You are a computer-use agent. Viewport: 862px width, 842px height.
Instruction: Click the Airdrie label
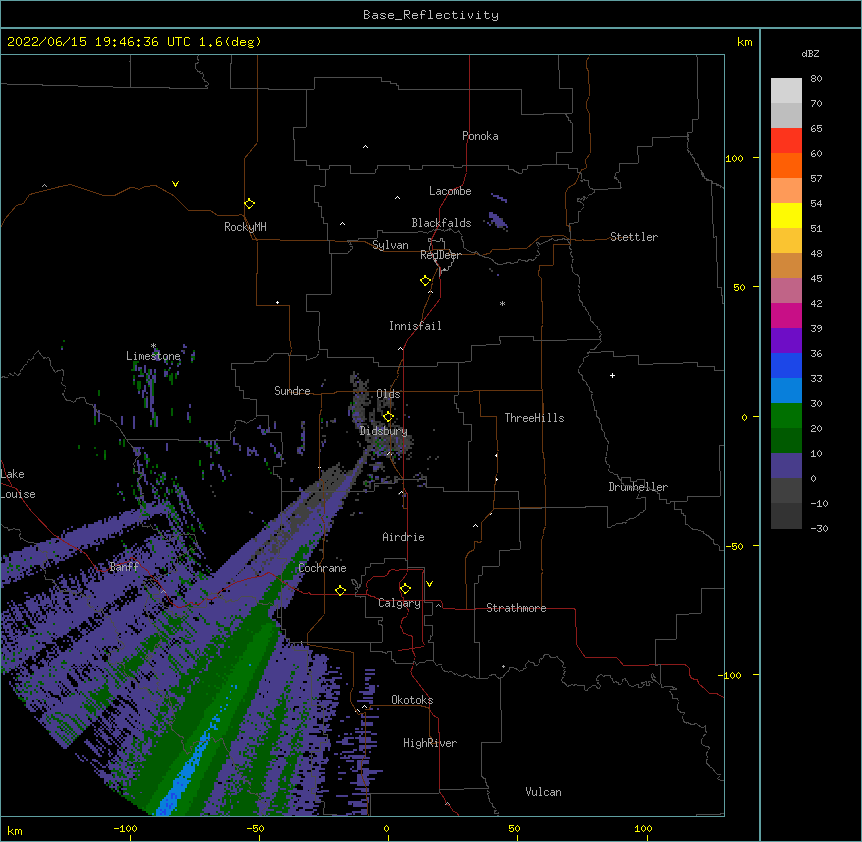403,537
